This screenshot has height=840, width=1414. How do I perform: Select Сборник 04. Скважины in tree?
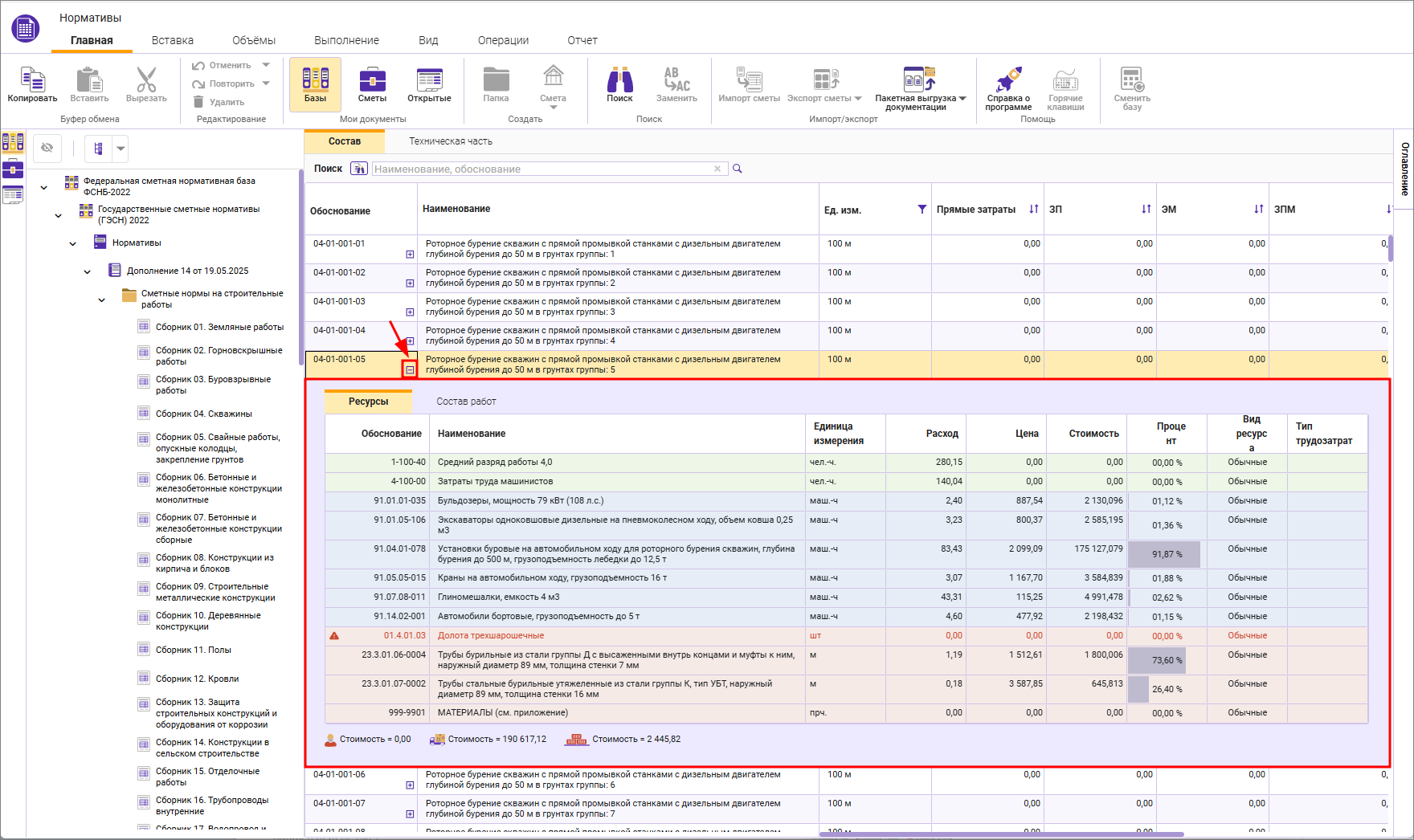(203, 414)
